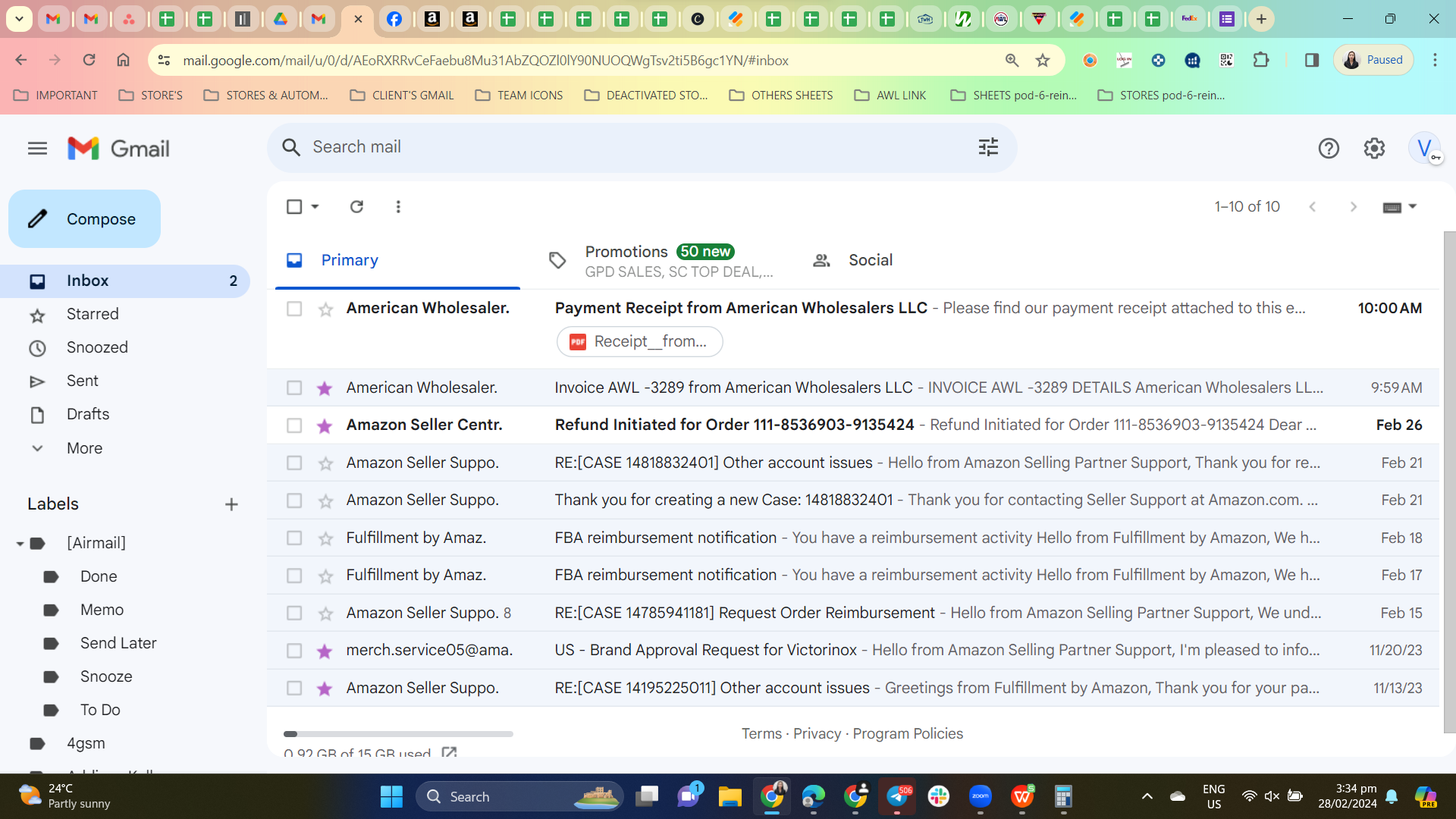1456x819 pixels.
Task: Reload the page in Chrome
Action: pyautogui.click(x=89, y=61)
